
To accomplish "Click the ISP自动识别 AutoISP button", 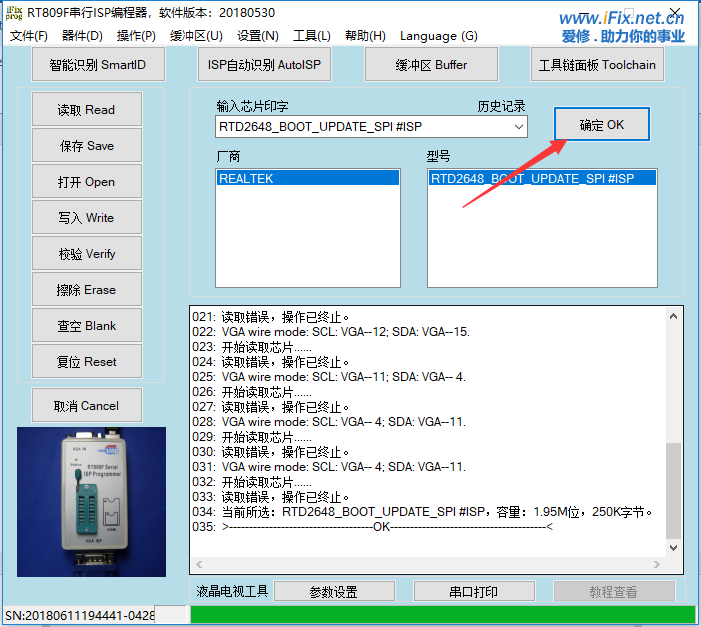I will (263, 65).
